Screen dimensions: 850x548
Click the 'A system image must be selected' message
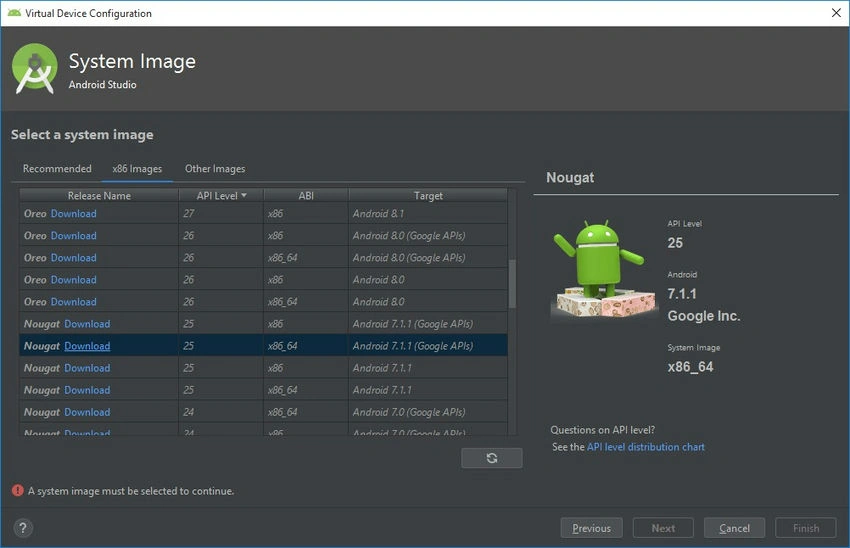(131, 491)
